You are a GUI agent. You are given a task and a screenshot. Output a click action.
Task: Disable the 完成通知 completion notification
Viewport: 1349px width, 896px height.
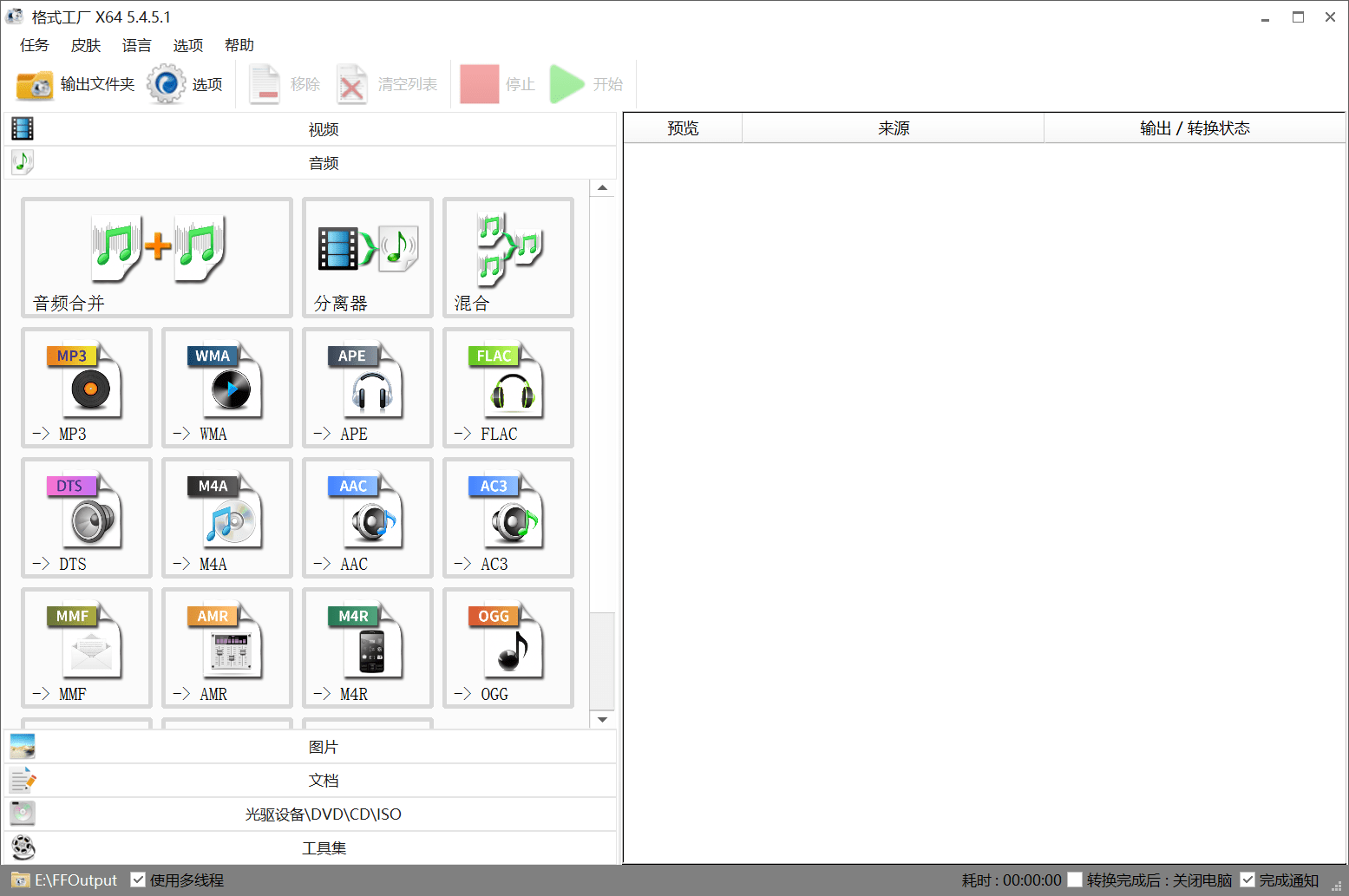(1247, 880)
